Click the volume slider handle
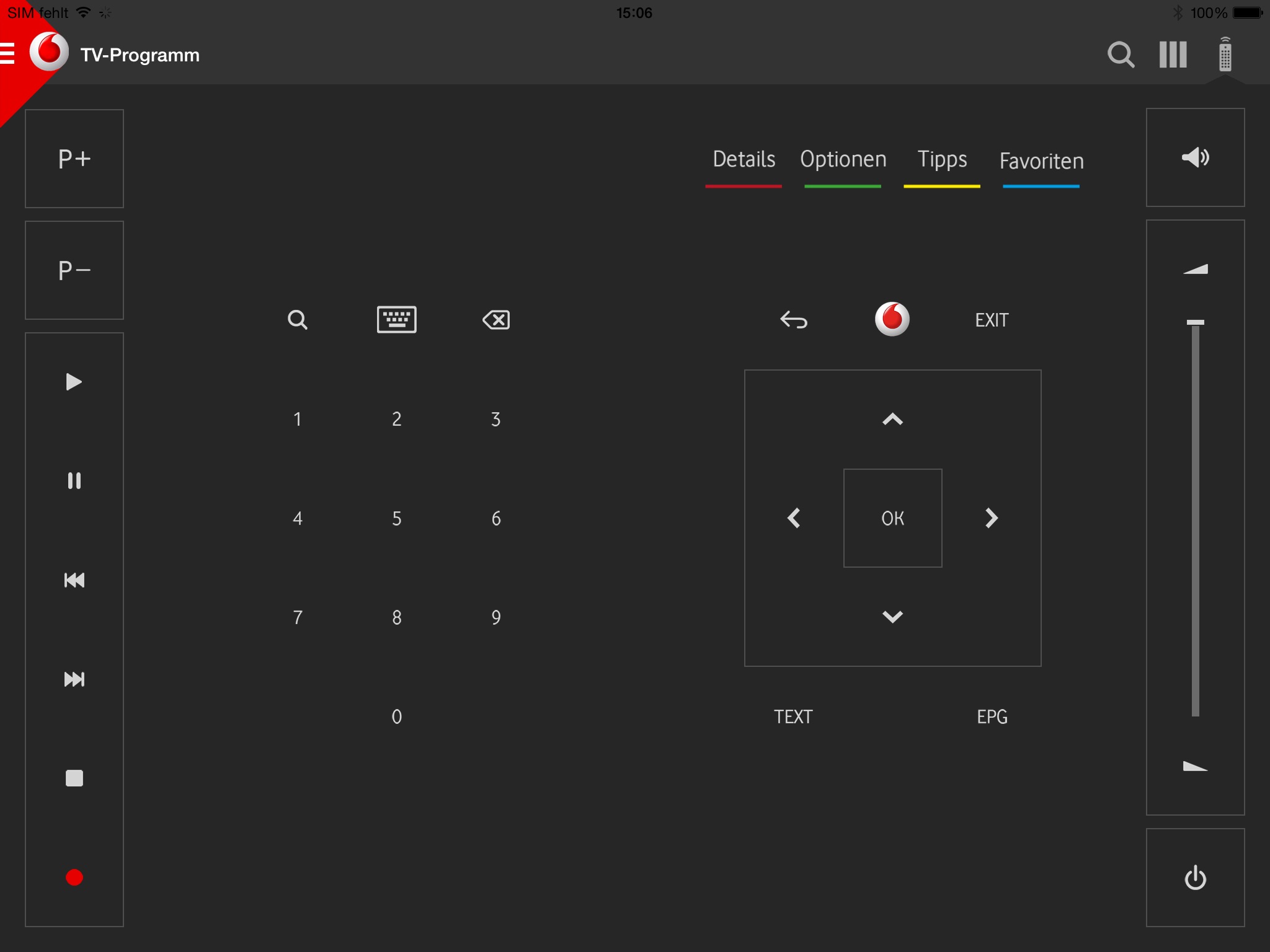 click(1196, 322)
